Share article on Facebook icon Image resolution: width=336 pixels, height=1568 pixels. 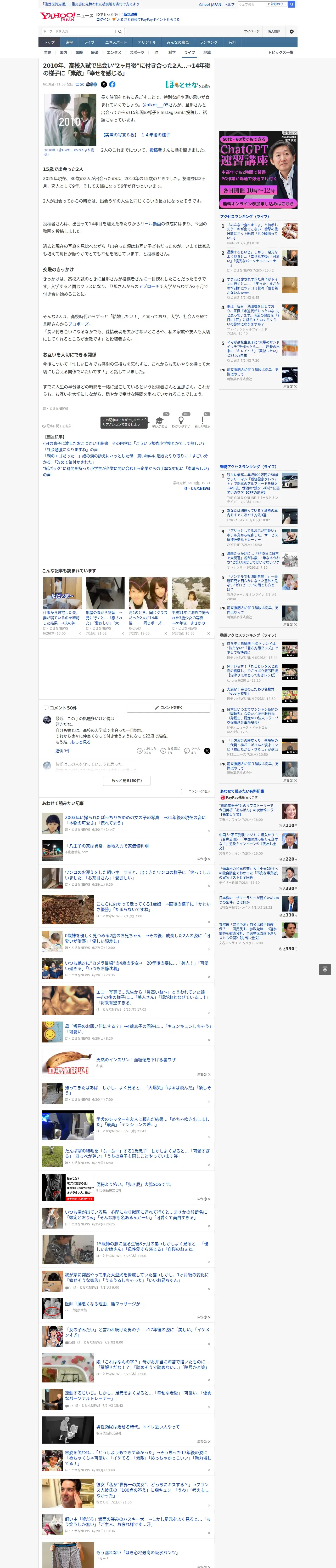click(x=112, y=85)
